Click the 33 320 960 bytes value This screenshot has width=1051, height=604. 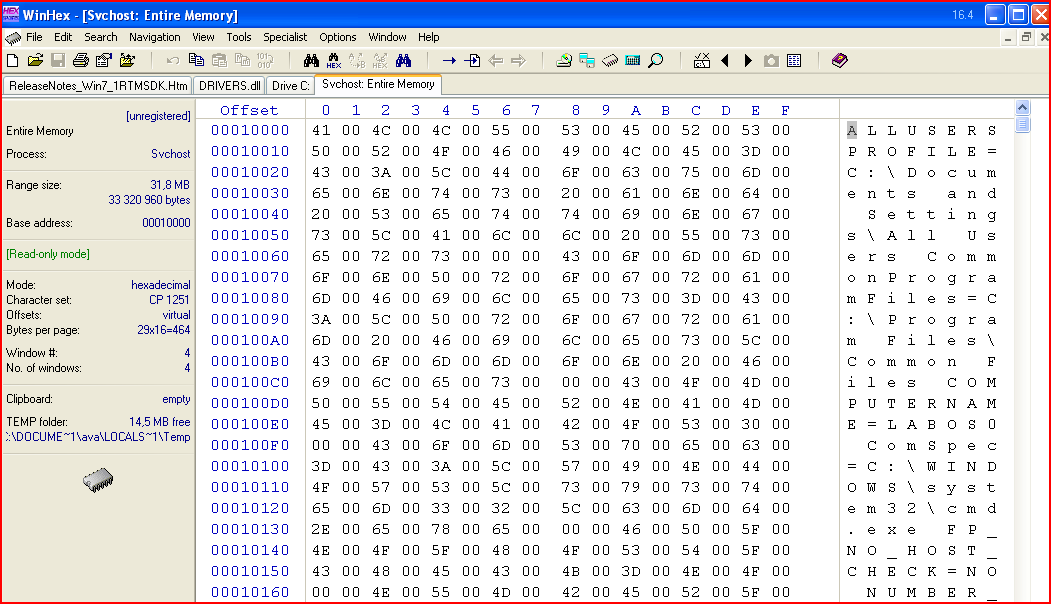(x=149, y=200)
